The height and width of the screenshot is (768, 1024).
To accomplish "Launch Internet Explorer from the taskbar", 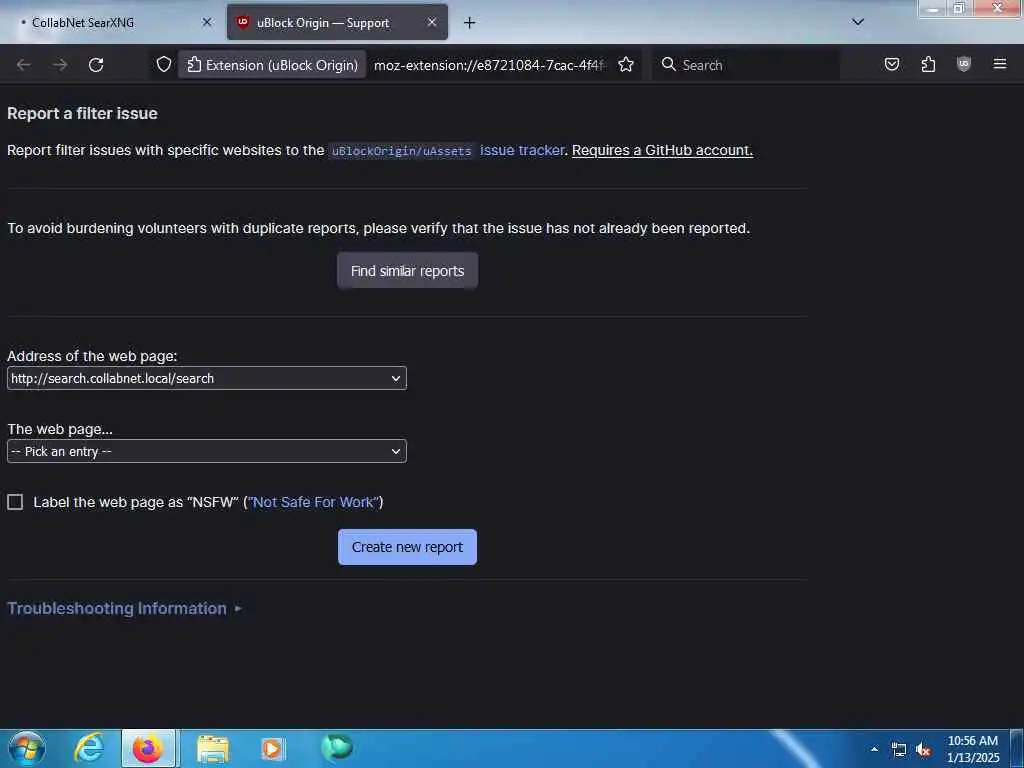I will coord(89,748).
